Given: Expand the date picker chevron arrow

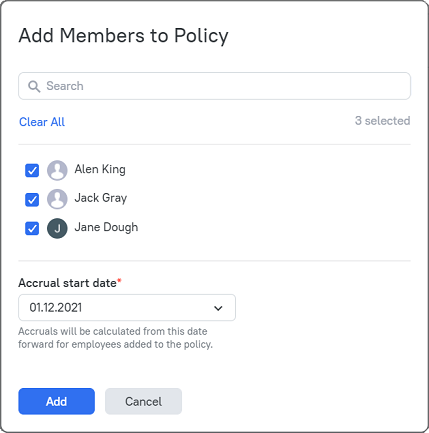Looking at the screenshot, I should click(x=218, y=308).
